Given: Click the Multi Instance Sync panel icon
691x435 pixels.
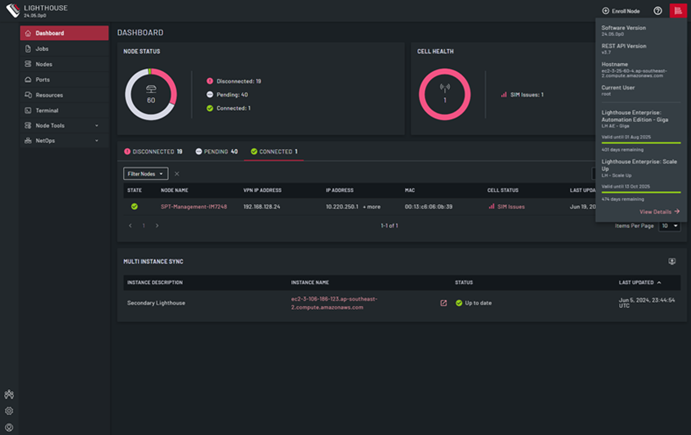Looking at the screenshot, I should 672,261.
